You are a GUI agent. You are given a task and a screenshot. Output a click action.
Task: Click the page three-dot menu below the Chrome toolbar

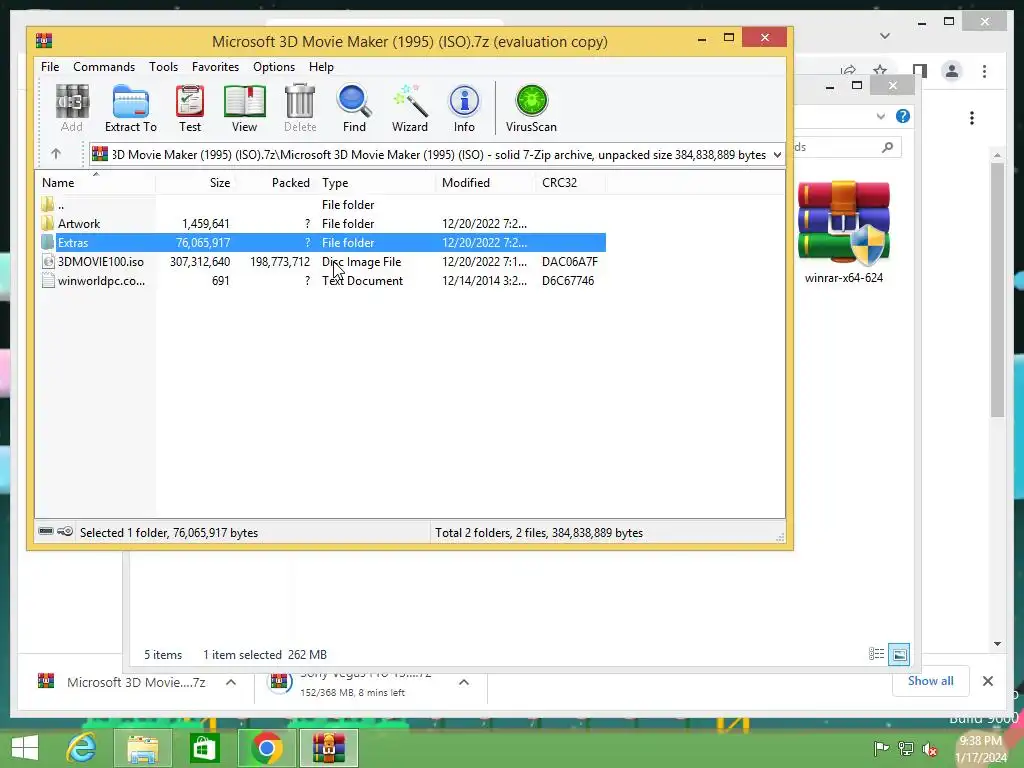(972, 118)
